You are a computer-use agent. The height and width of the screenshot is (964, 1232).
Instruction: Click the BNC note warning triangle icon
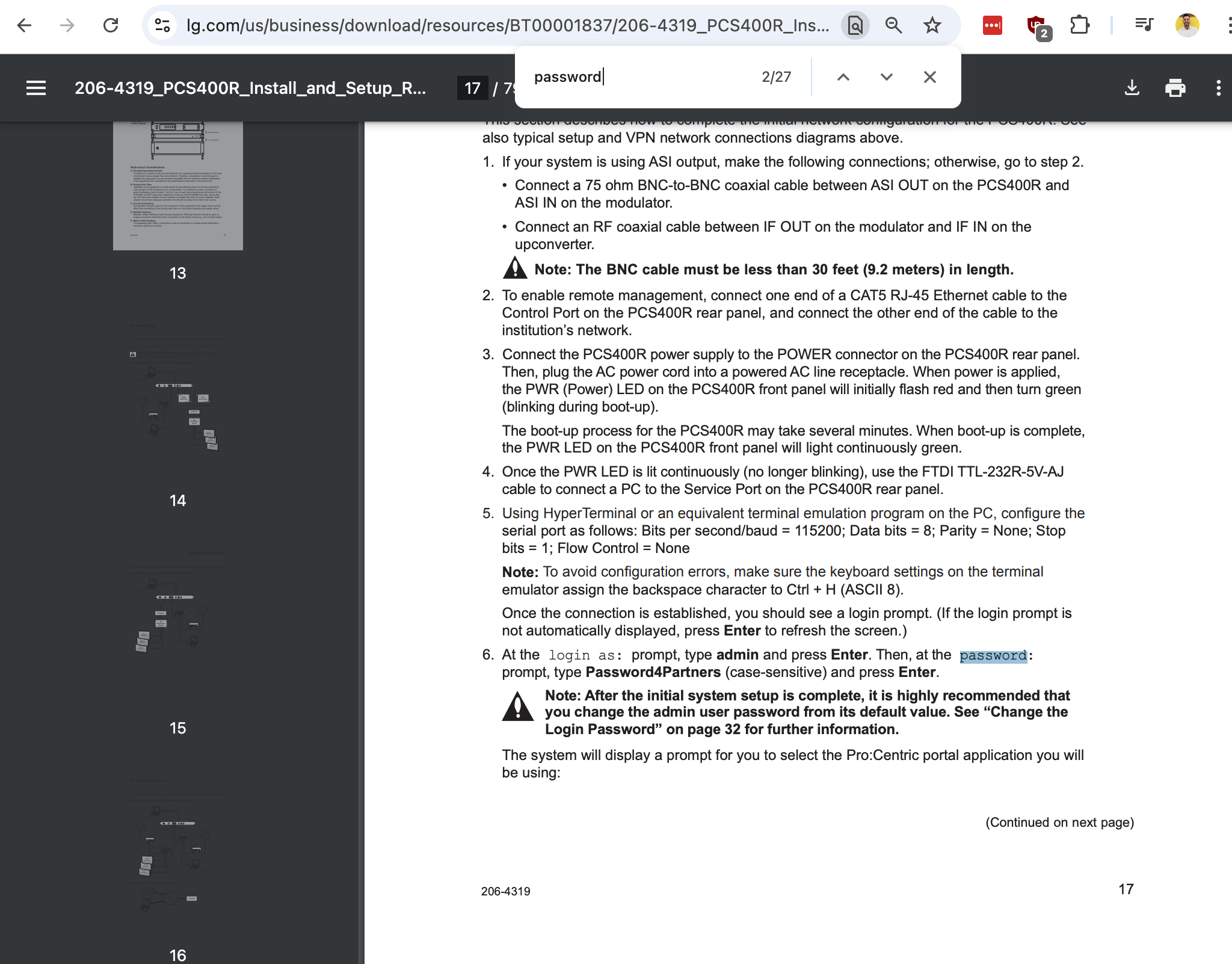[x=515, y=268]
